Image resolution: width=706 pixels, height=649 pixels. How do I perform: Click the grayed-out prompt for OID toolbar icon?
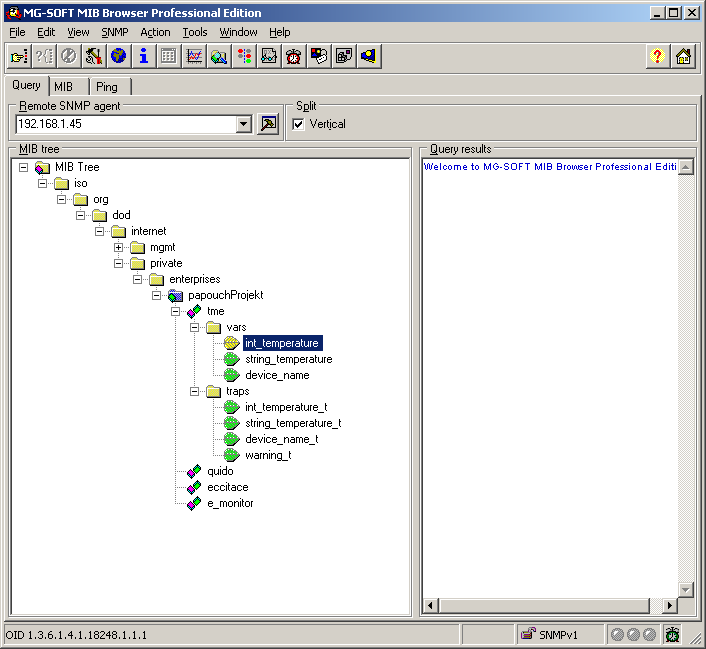[44, 56]
